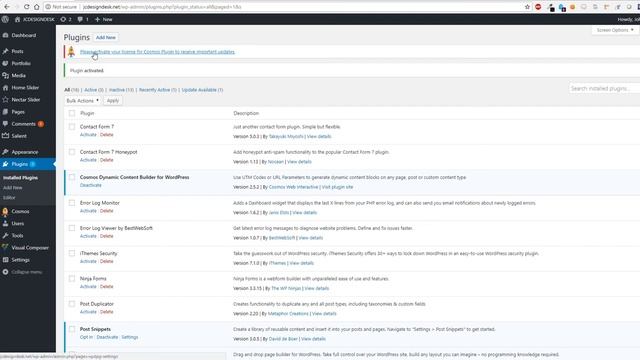Click Visit plugin site for Cosmos
640x360 pixels.
click(338, 187)
